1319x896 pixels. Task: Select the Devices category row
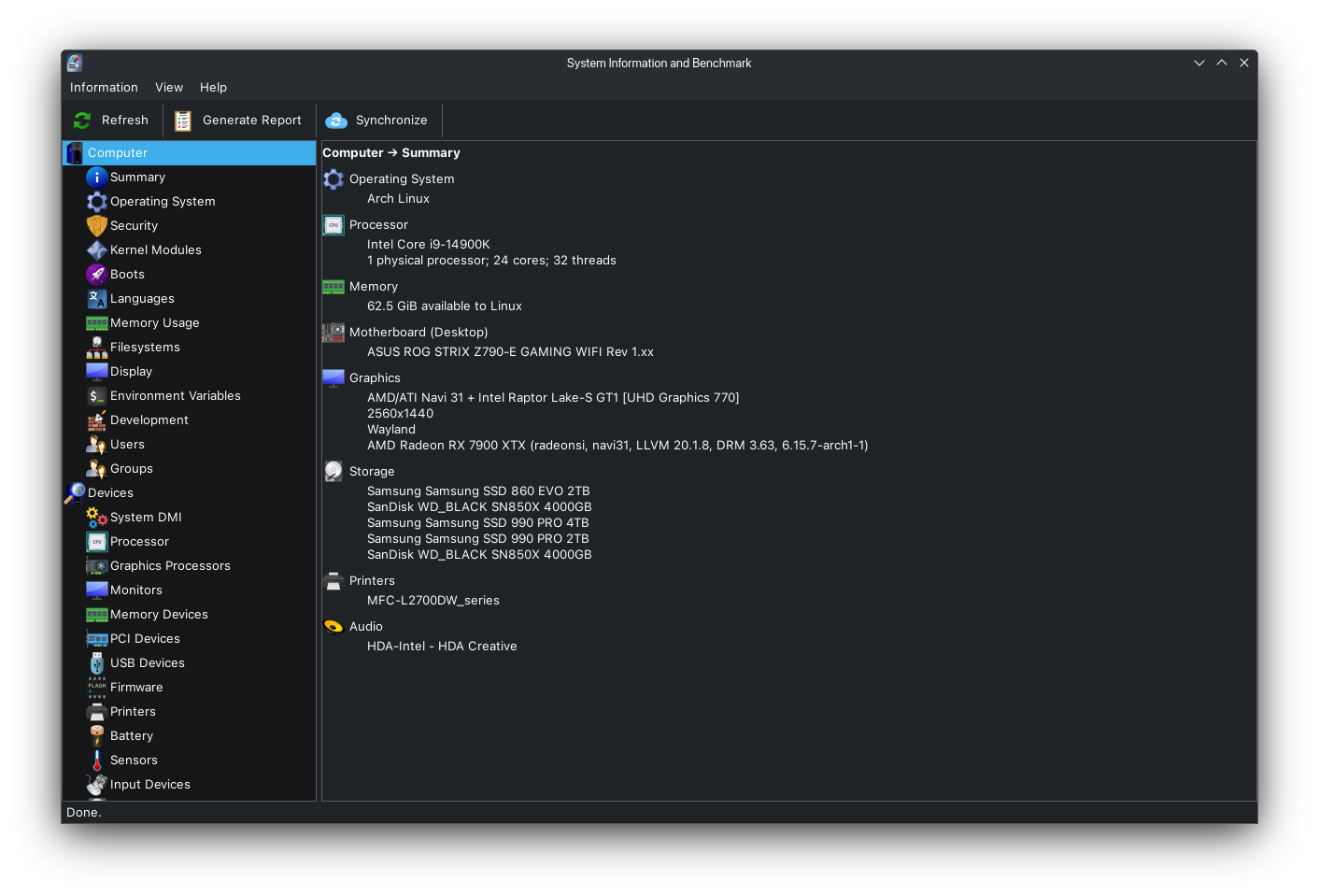(x=189, y=492)
